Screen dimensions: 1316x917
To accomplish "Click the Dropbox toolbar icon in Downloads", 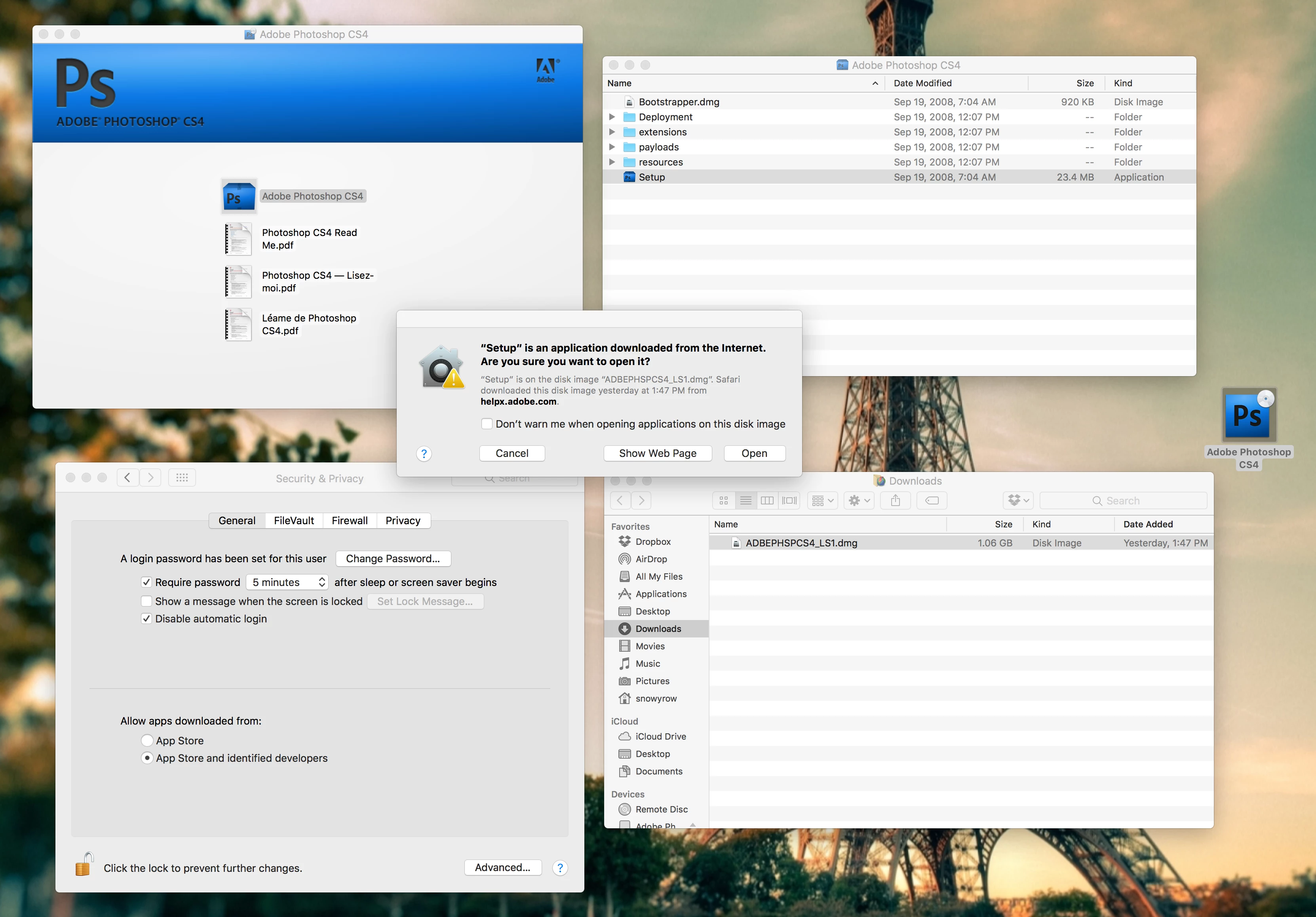I will pos(1018,500).
